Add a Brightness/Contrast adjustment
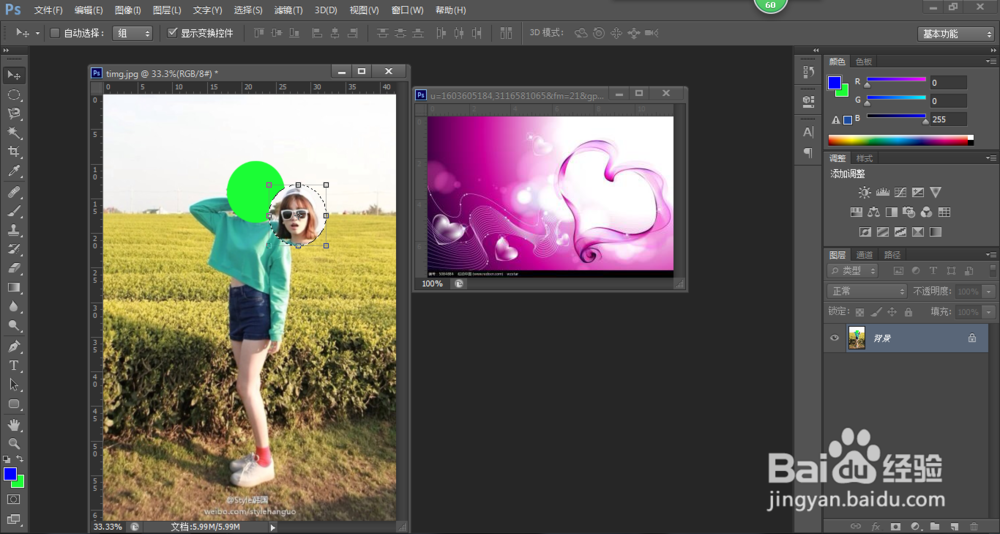The height and width of the screenshot is (534, 1000). [x=864, y=192]
